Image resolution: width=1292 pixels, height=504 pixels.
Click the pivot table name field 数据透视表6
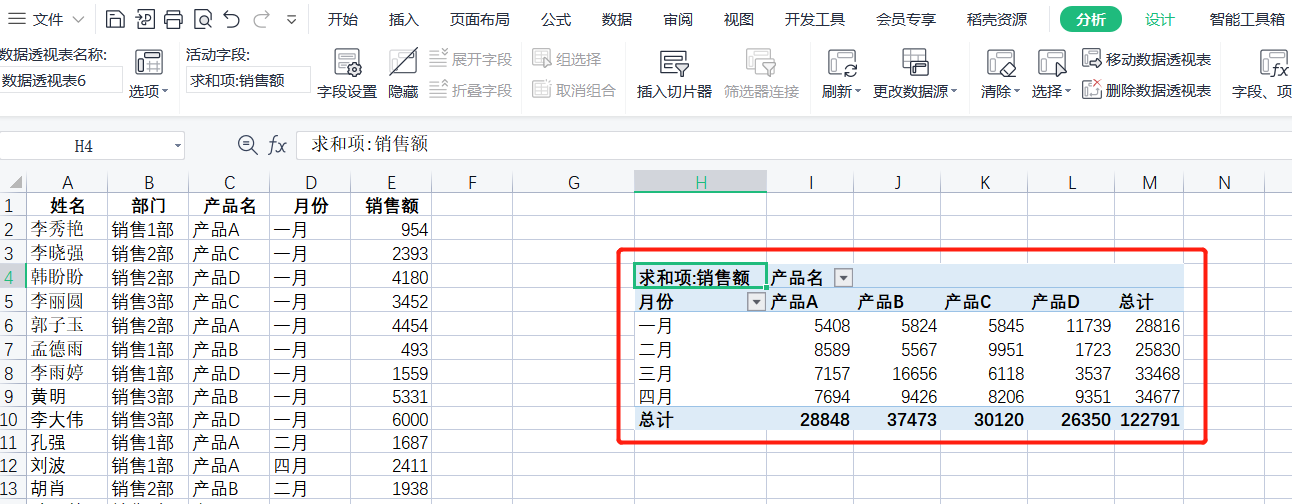click(x=60, y=80)
